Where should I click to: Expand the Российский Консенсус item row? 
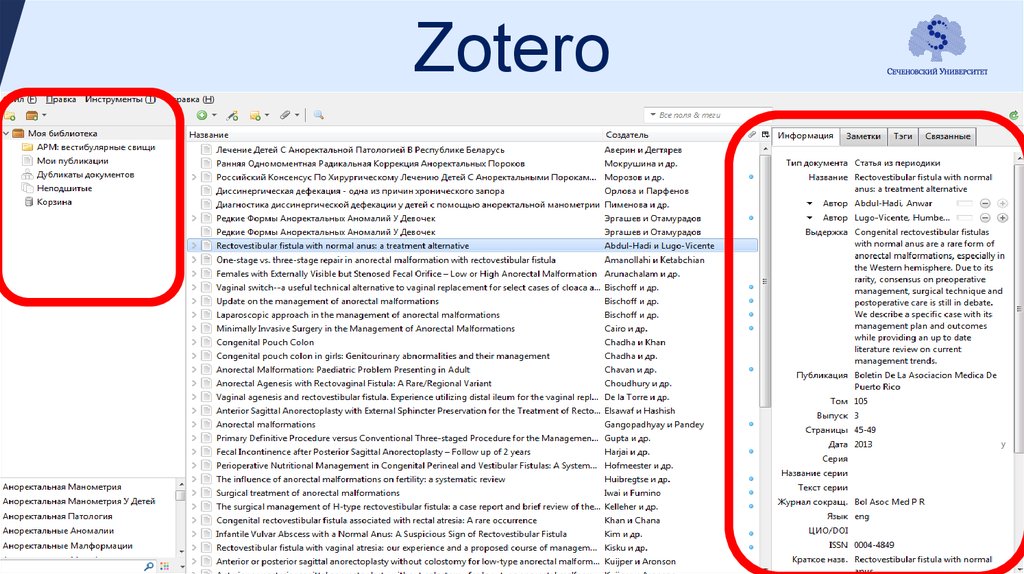(x=193, y=177)
